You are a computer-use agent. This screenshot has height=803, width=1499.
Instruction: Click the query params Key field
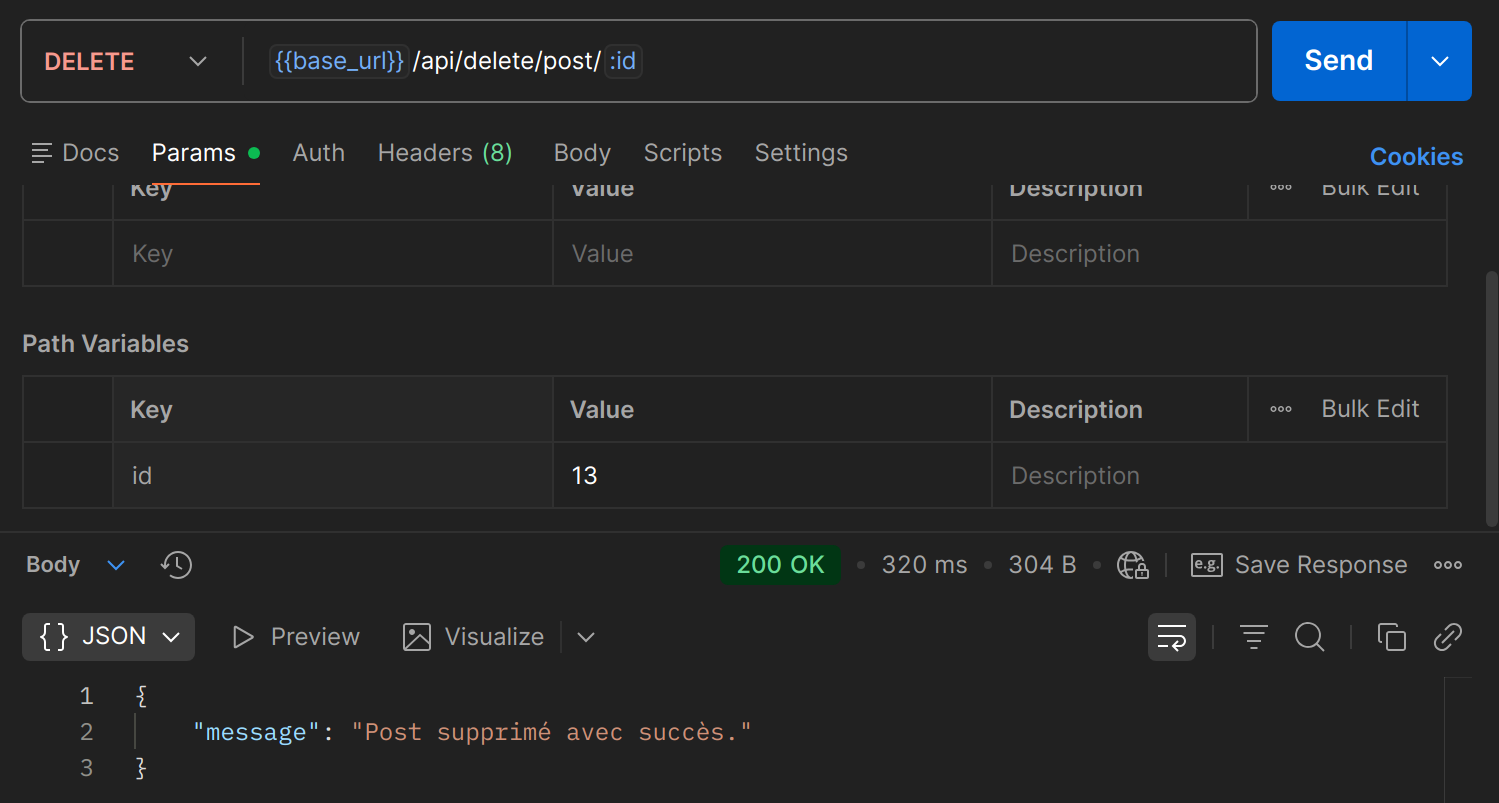click(332, 254)
